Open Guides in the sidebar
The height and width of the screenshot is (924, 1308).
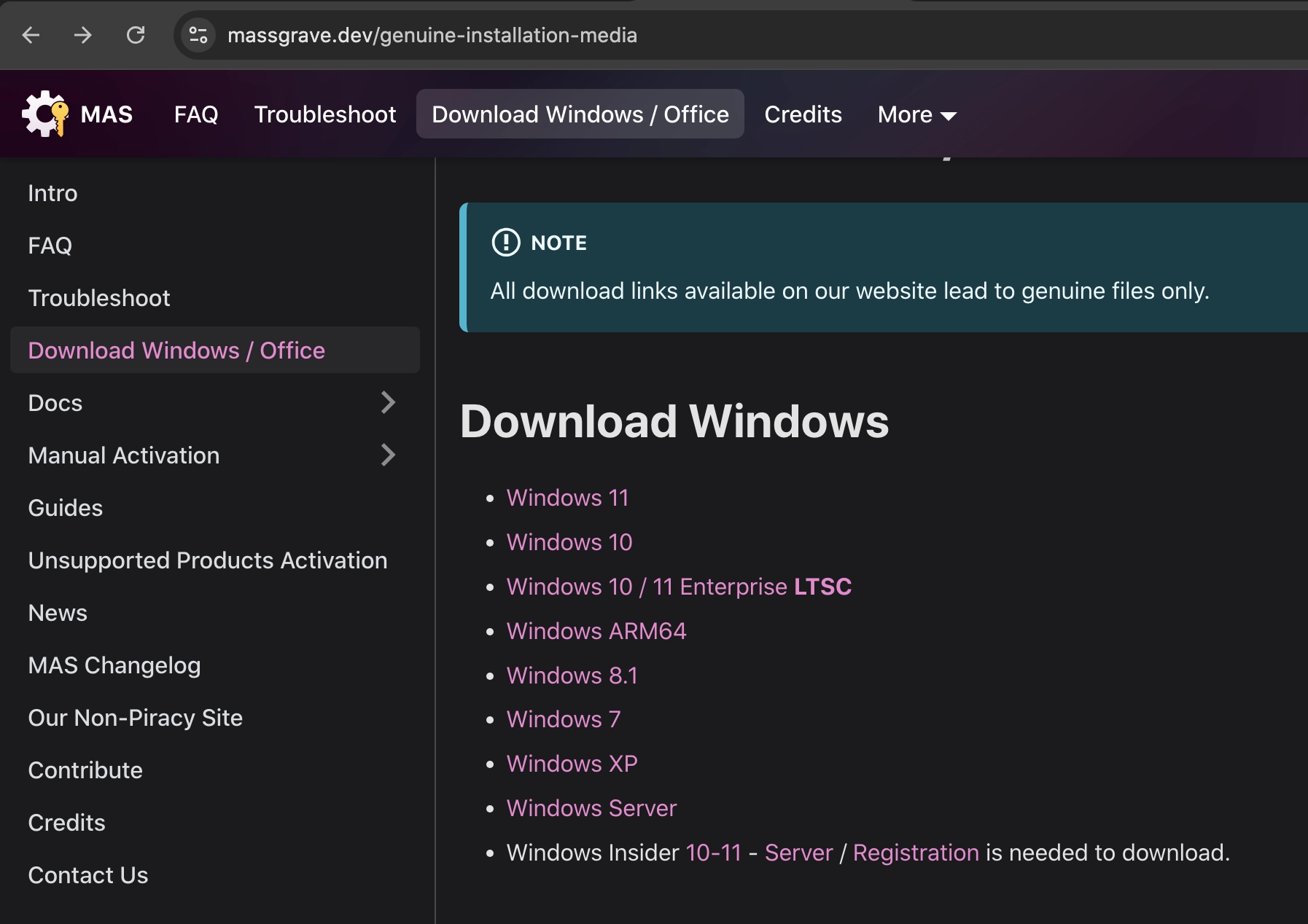(x=215, y=508)
